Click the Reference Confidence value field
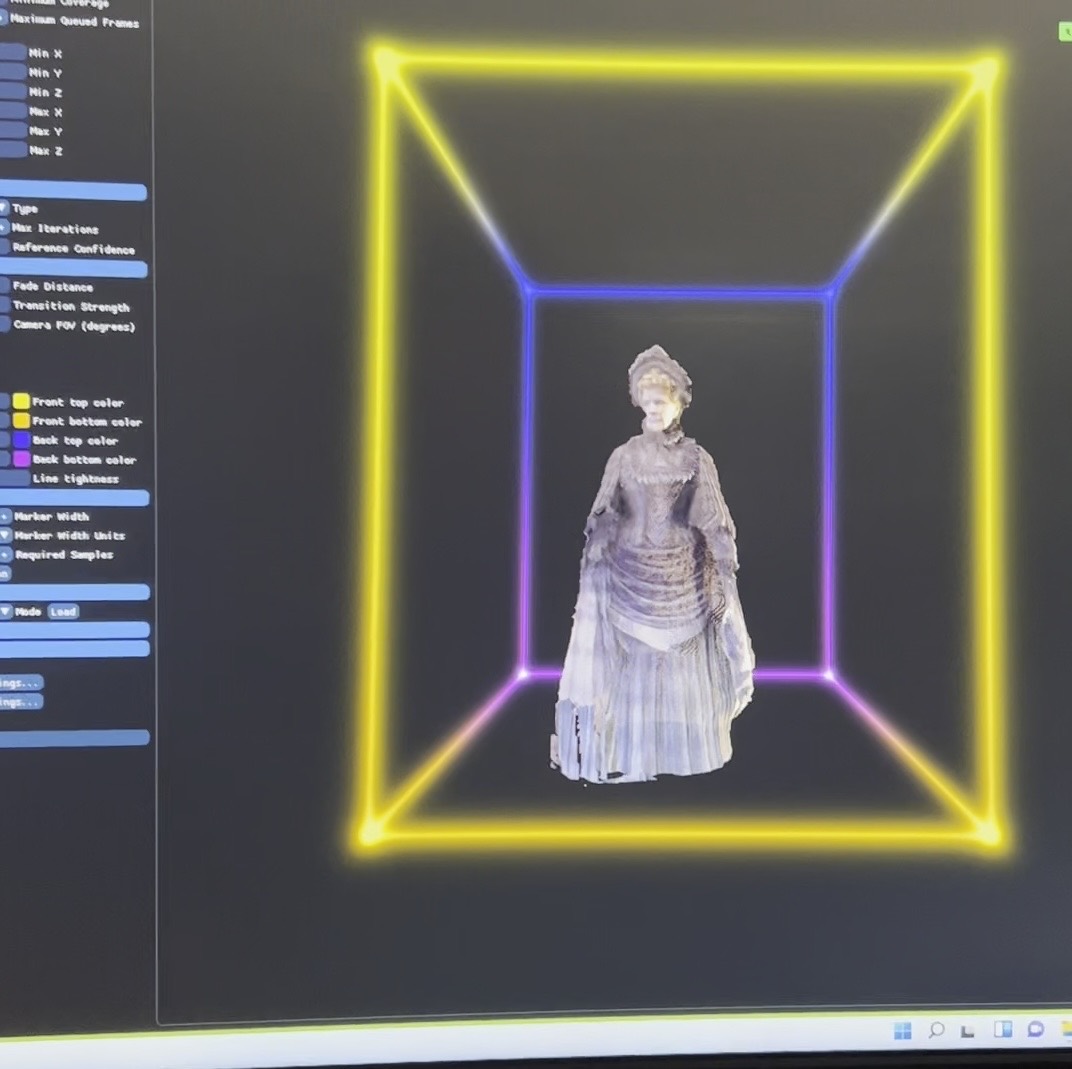1072x1069 pixels. click(x=4, y=247)
